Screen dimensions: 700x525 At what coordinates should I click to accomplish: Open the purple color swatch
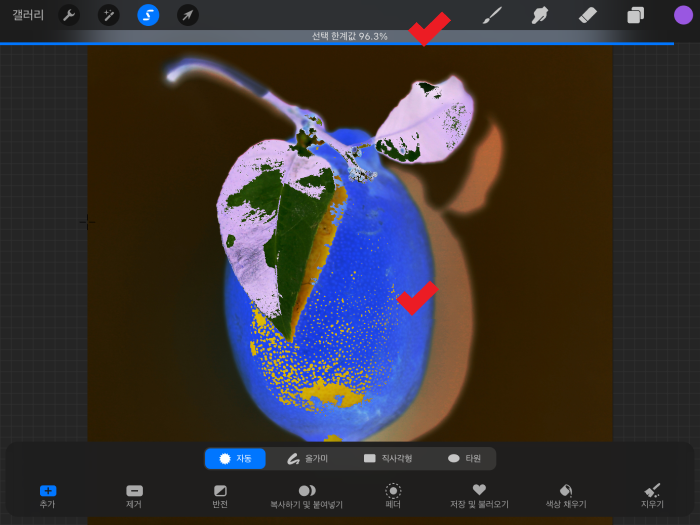pyautogui.click(x=683, y=15)
